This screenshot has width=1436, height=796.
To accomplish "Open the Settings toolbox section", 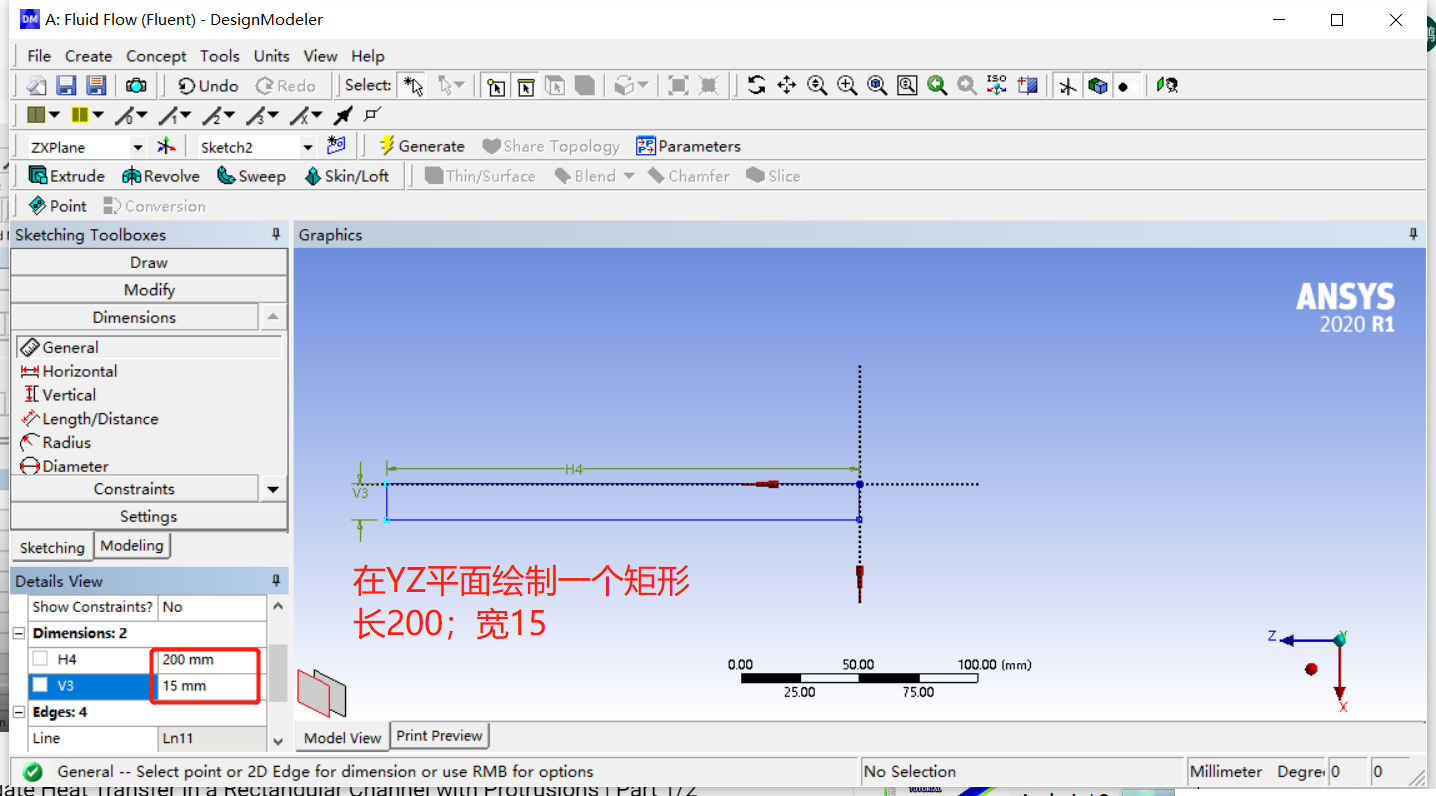I will [149, 516].
